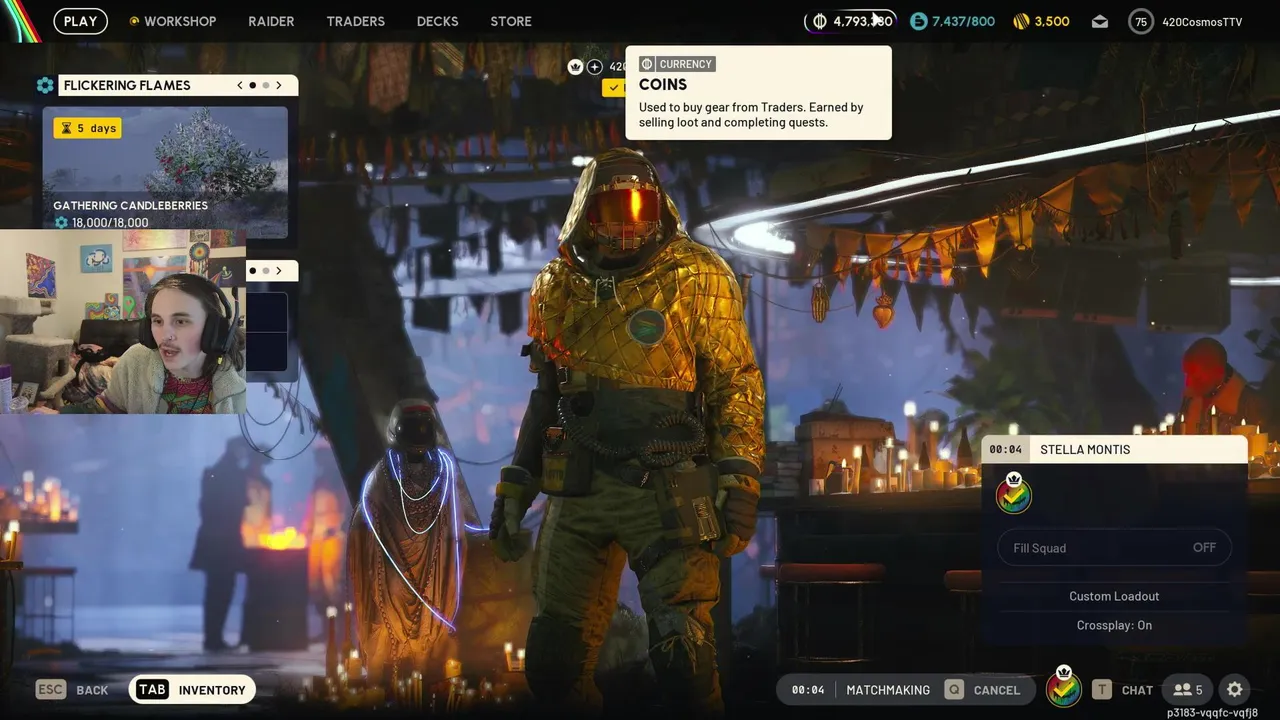Click the MATCHMAKING status label
The width and height of the screenshot is (1280, 720).
point(888,690)
